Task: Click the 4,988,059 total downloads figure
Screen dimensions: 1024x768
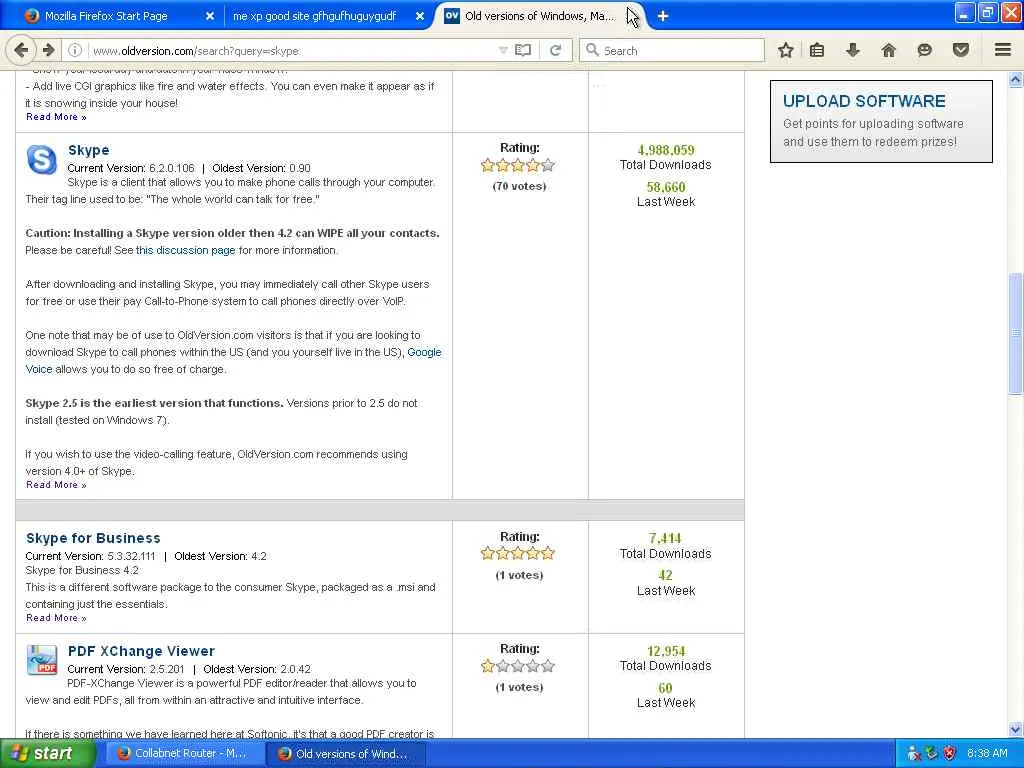Action: tap(665, 150)
